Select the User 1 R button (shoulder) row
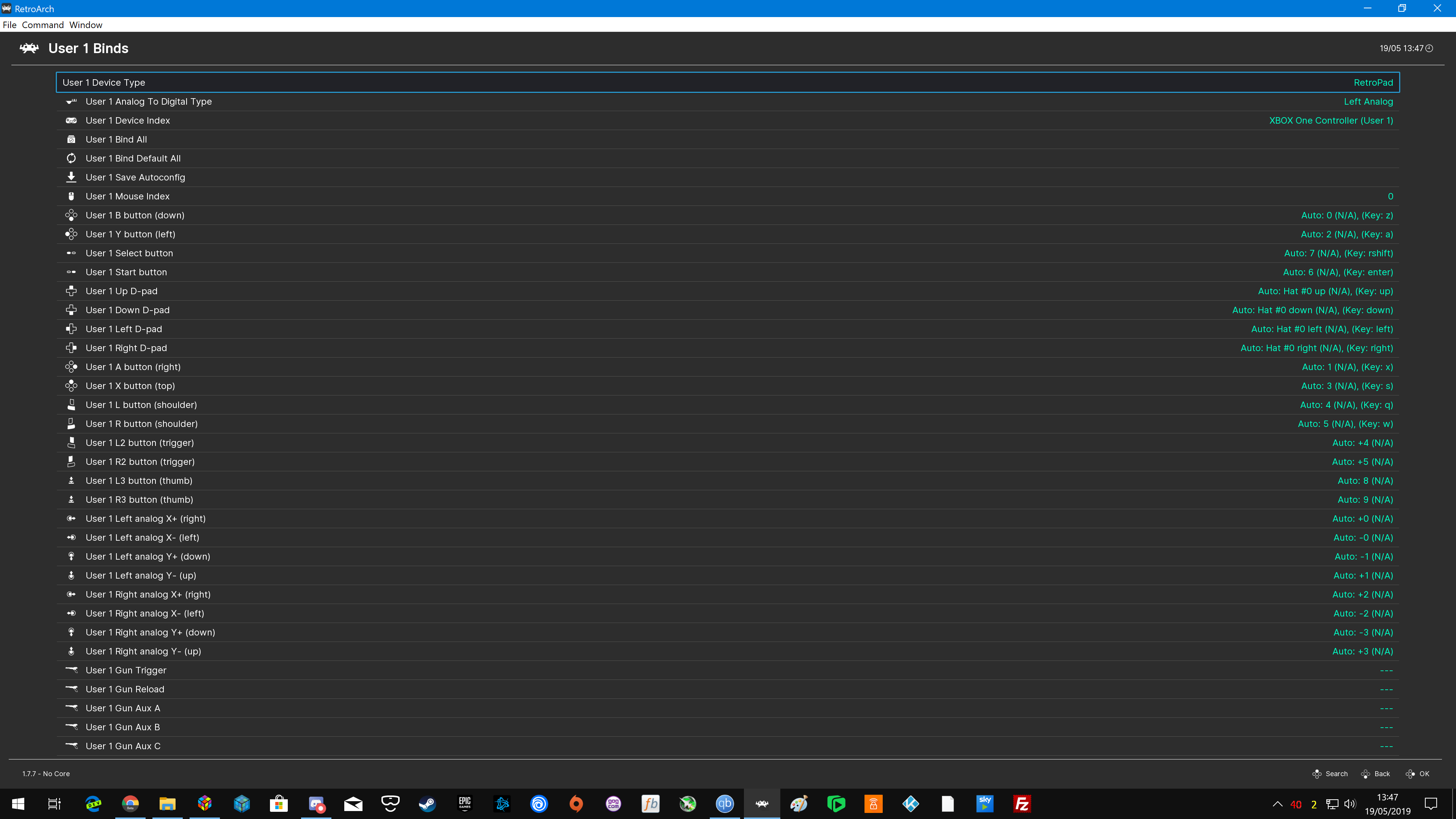Viewport: 1456px width, 819px height. click(728, 424)
